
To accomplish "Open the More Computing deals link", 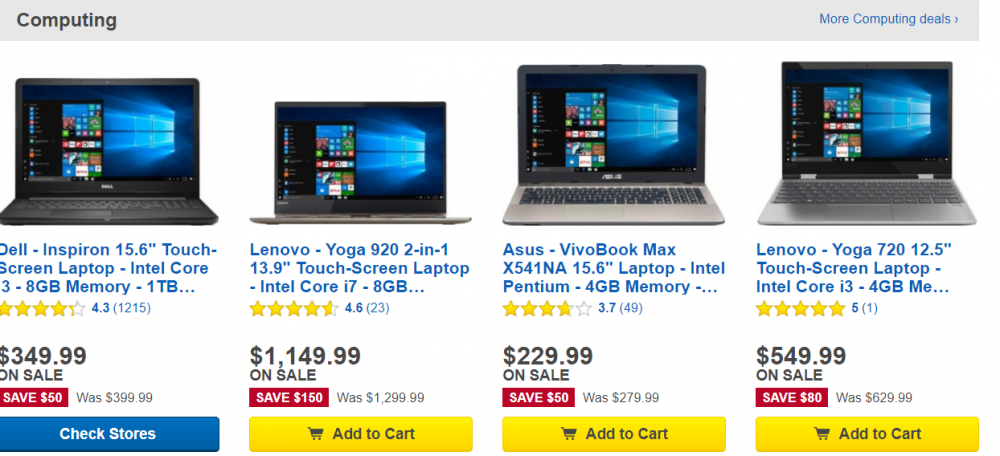I will coord(888,19).
